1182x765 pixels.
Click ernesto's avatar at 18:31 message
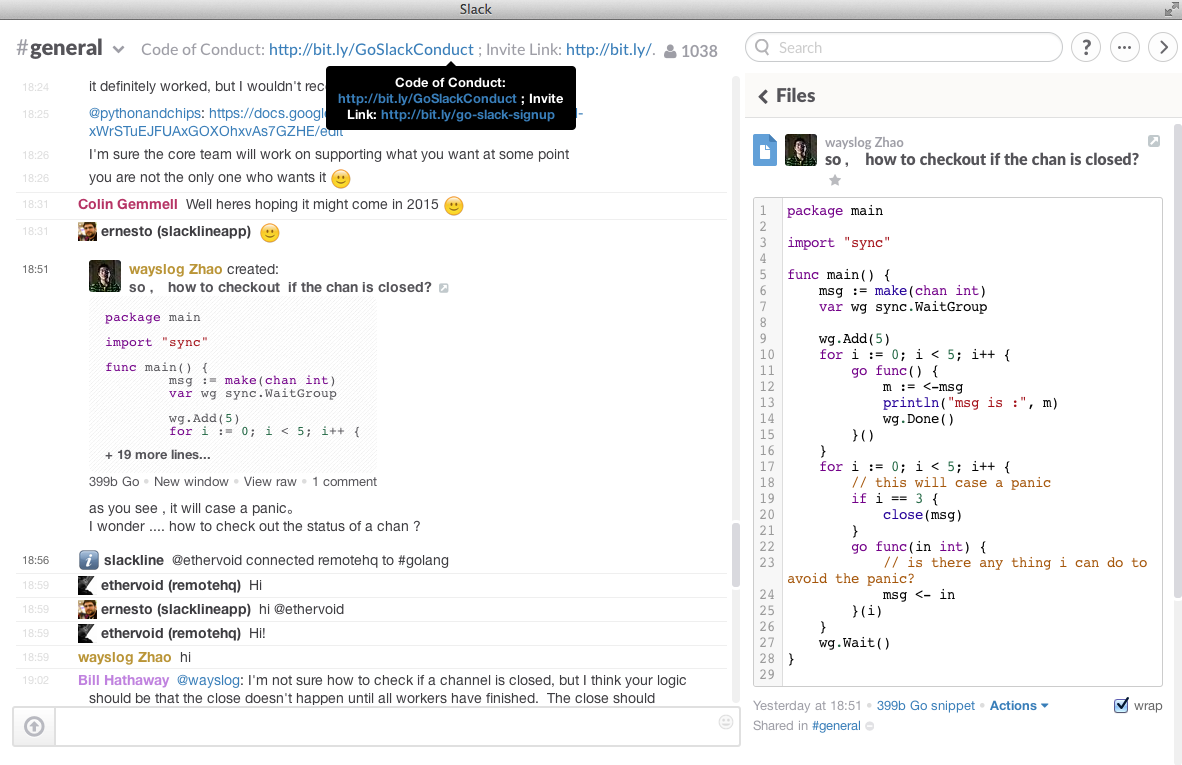(87, 231)
